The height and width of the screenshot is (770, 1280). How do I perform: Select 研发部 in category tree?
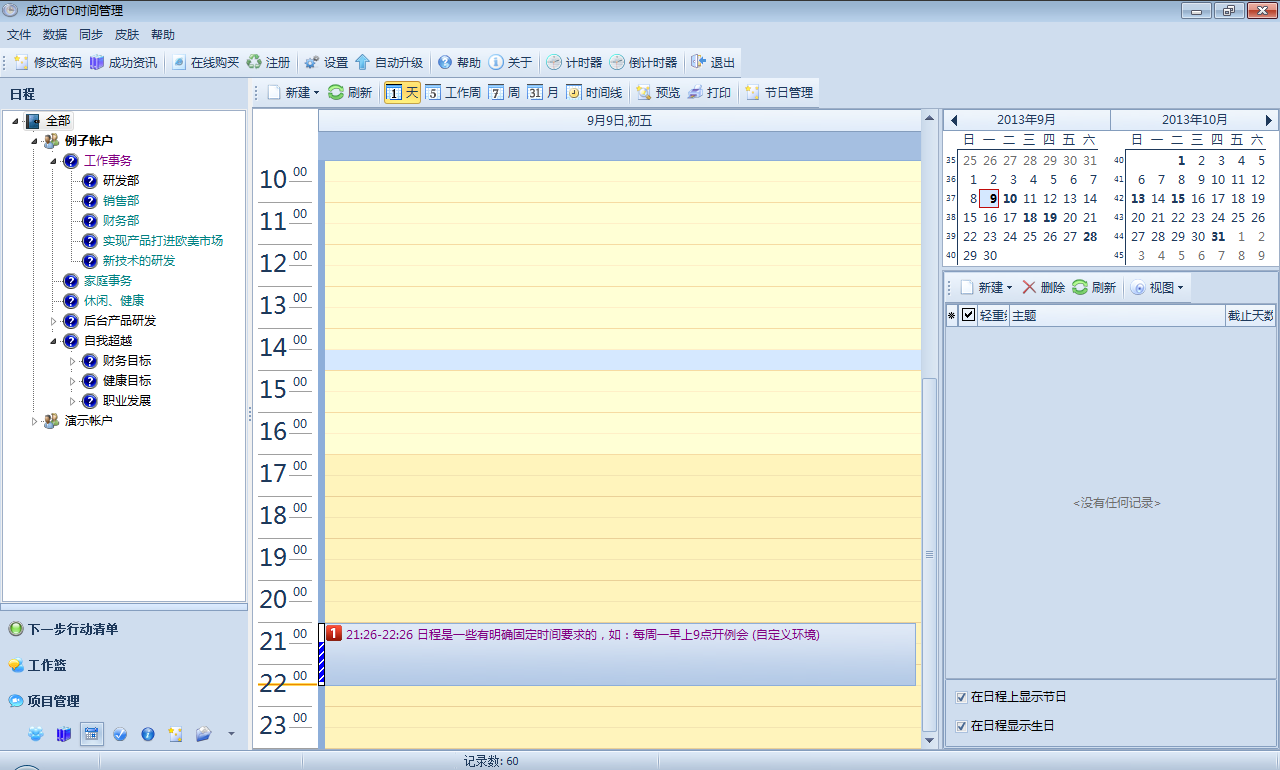coord(121,181)
